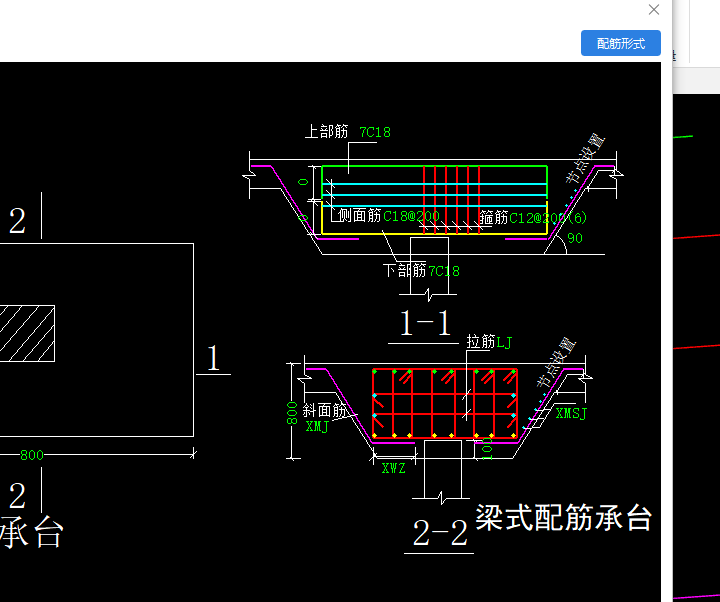Click the 下部筋 label

click(x=405, y=270)
